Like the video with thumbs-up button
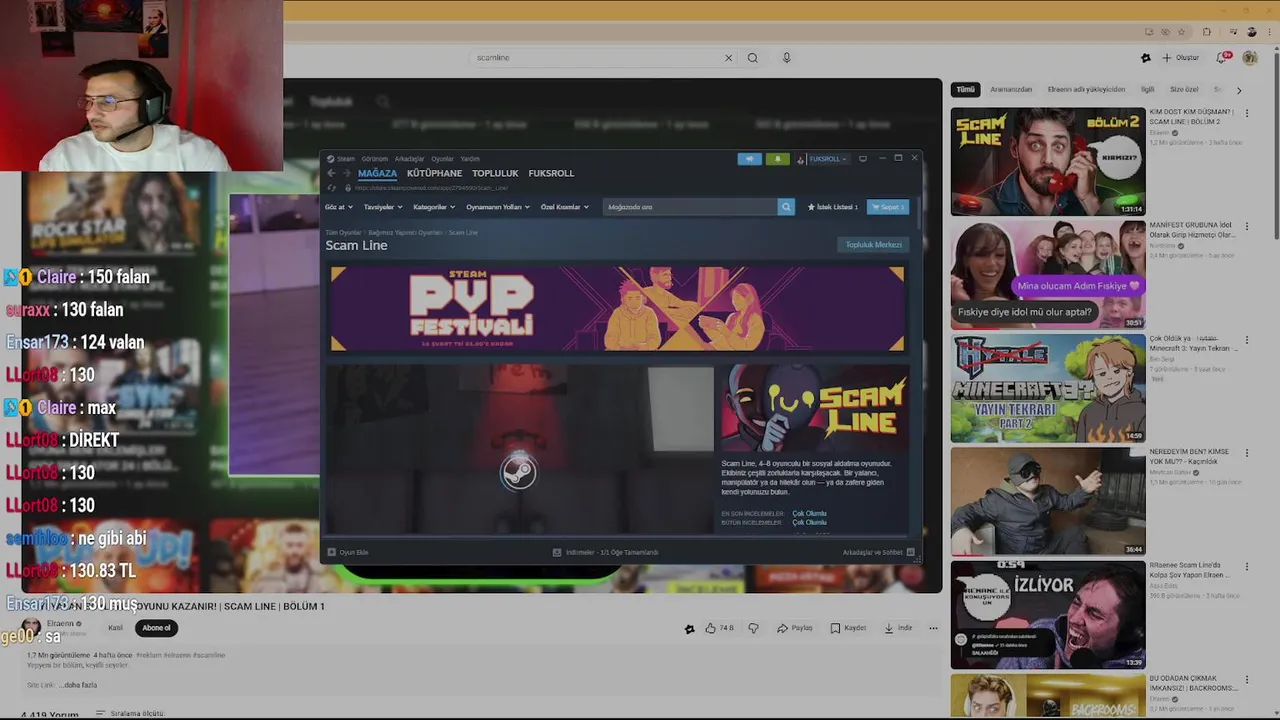This screenshot has width=1280, height=720. click(x=719, y=628)
